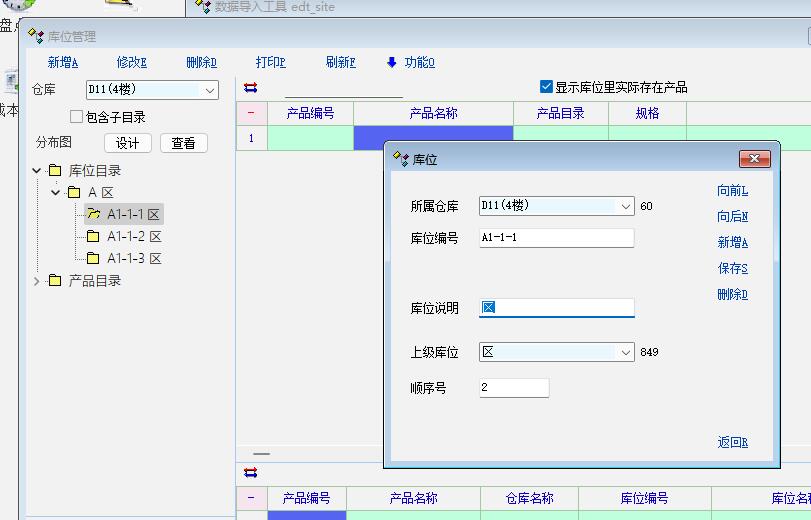Click the red minus icon in the lower grid header

251,498
